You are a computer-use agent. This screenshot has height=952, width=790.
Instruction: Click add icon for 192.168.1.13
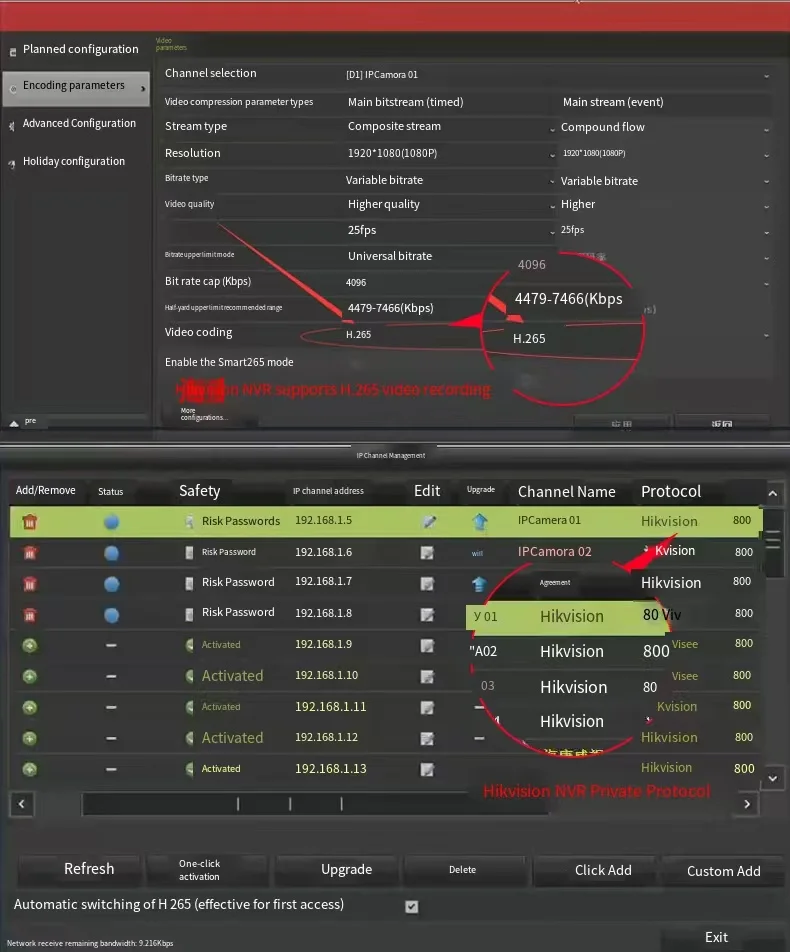point(30,769)
